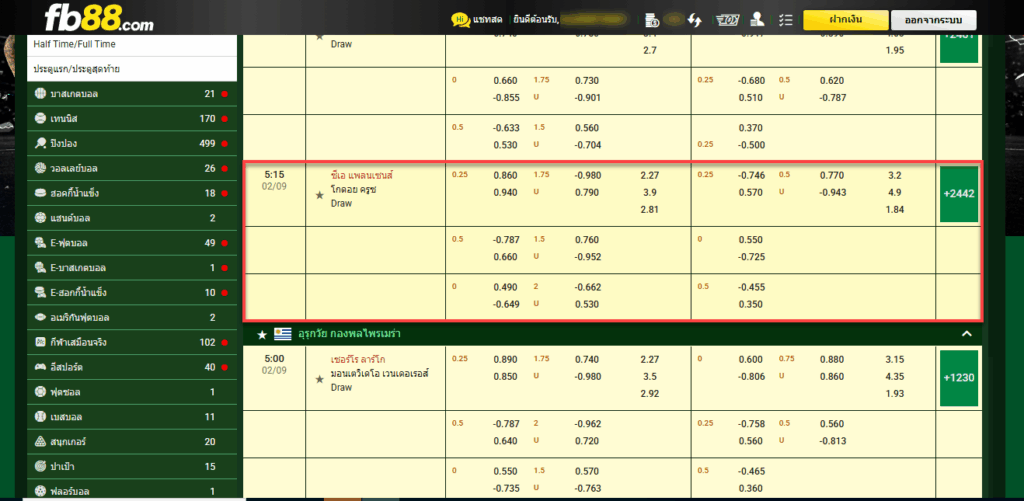
Task: Select the -0.455 handicap odds
Action: point(750,287)
